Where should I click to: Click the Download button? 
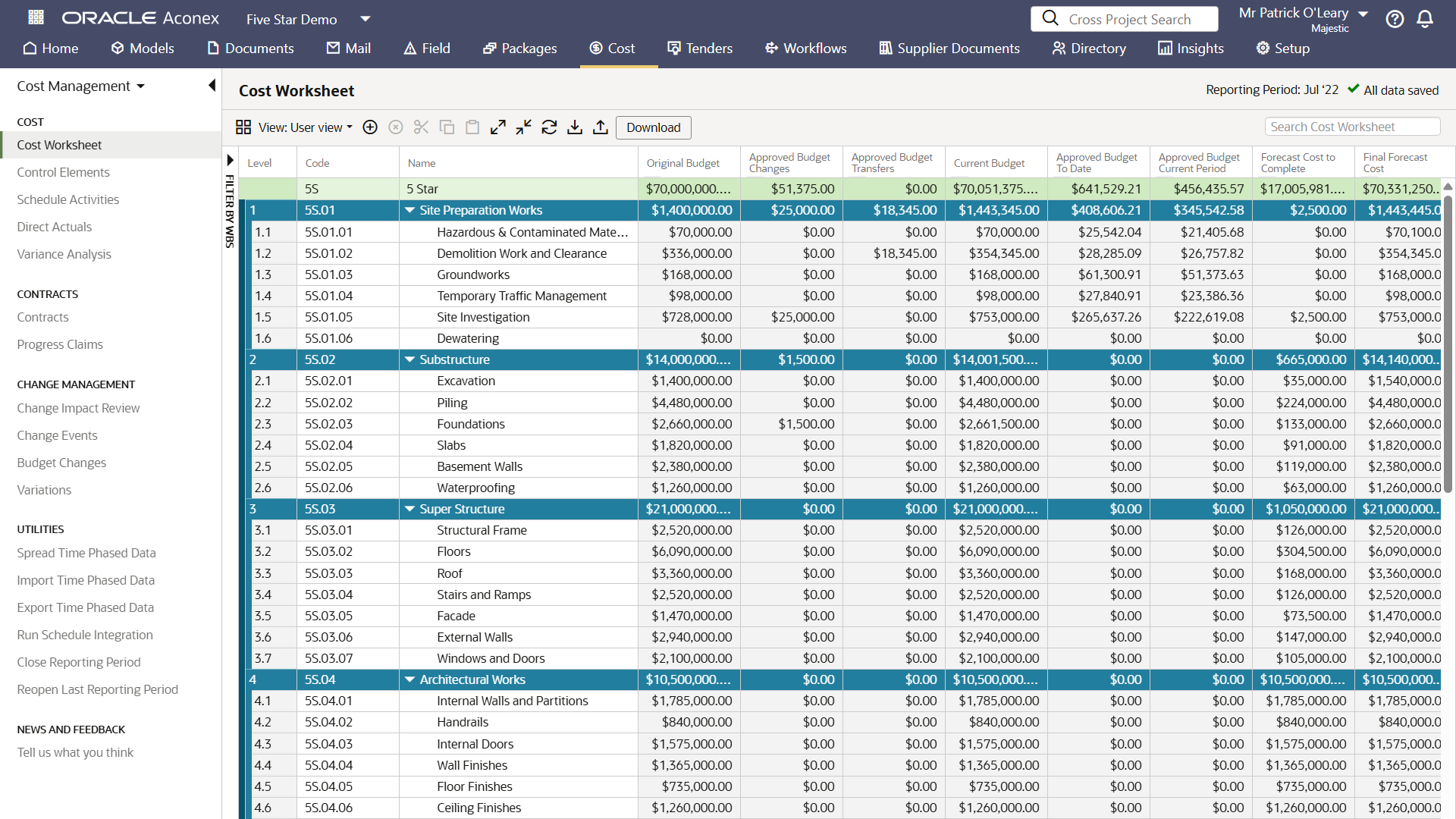click(x=653, y=127)
